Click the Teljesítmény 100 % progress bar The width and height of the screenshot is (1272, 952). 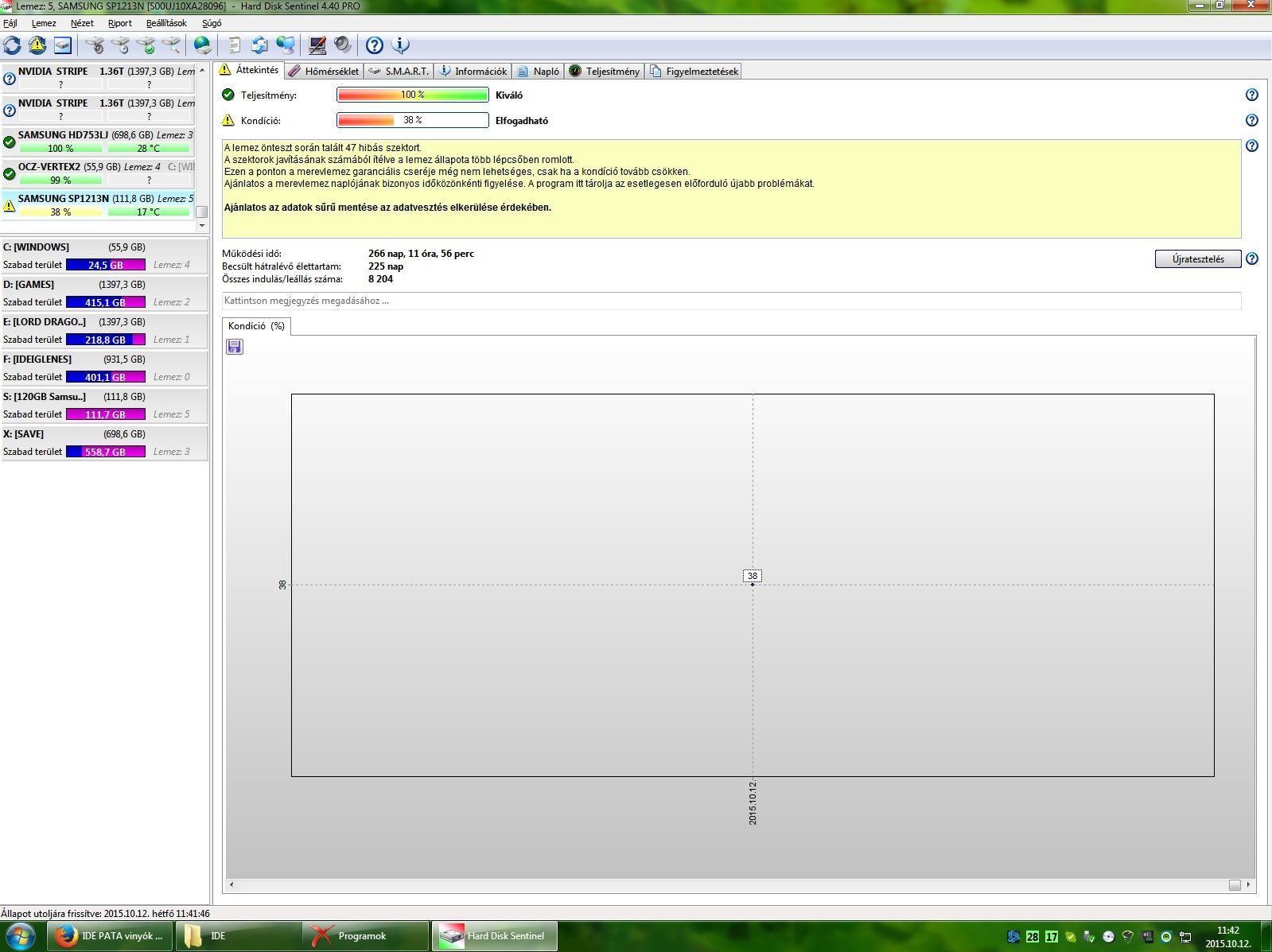(x=413, y=95)
